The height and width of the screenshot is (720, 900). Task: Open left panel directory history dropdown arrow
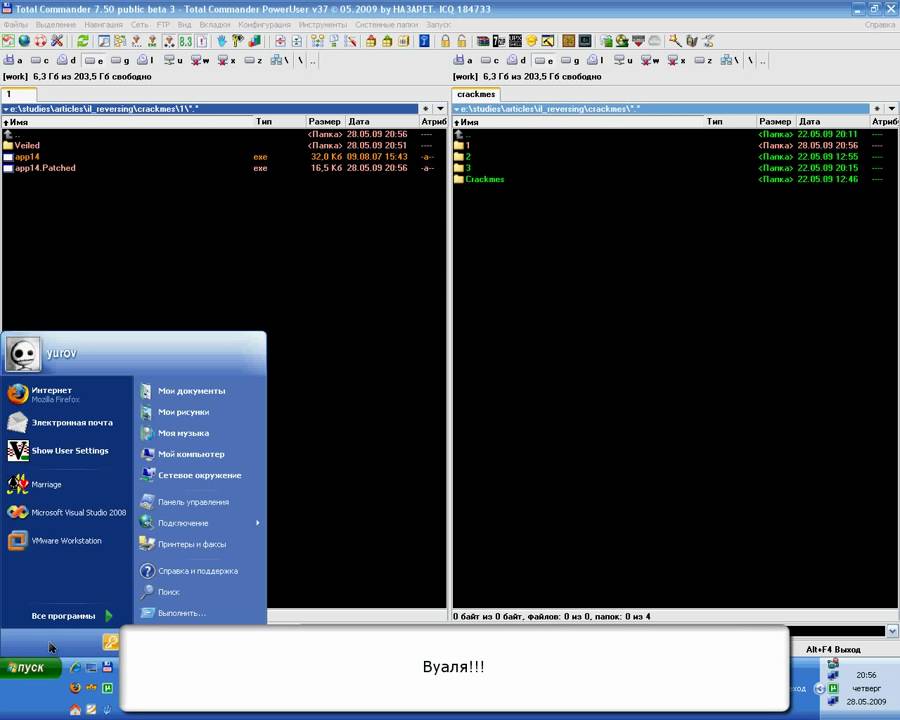click(x=440, y=109)
